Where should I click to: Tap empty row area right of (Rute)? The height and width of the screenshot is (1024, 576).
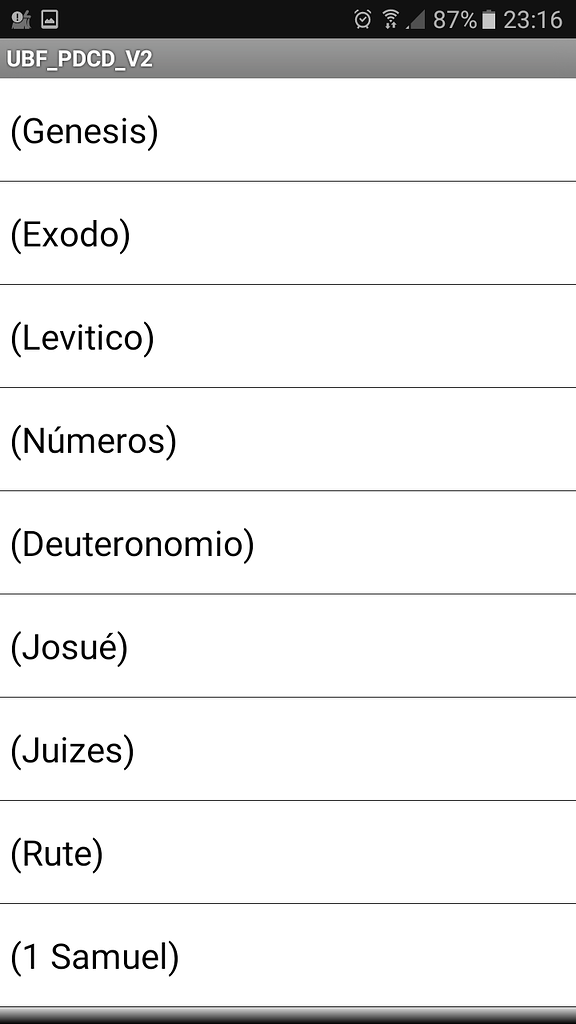[x=340, y=852]
